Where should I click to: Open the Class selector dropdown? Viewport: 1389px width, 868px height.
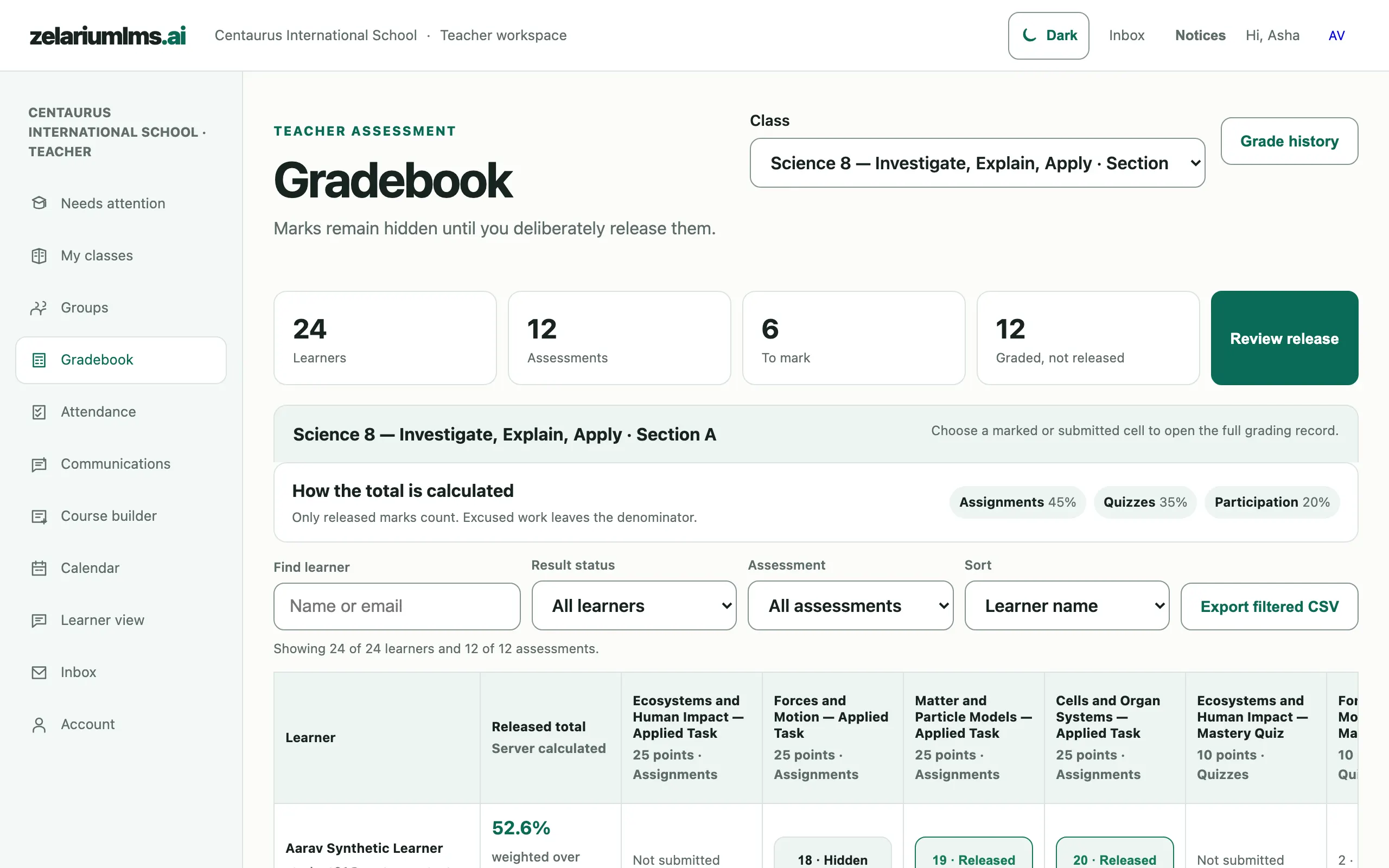(x=977, y=162)
